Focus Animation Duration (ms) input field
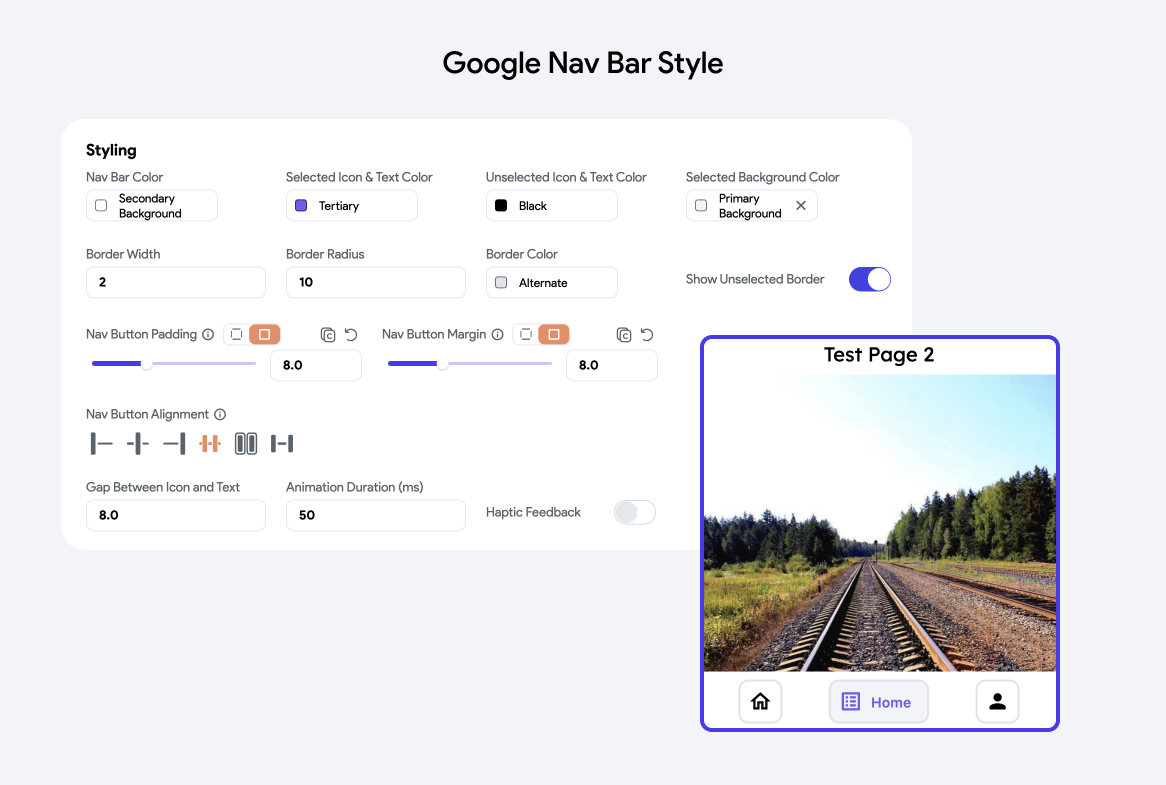1166x785 pixels. (x=376, y=515)
